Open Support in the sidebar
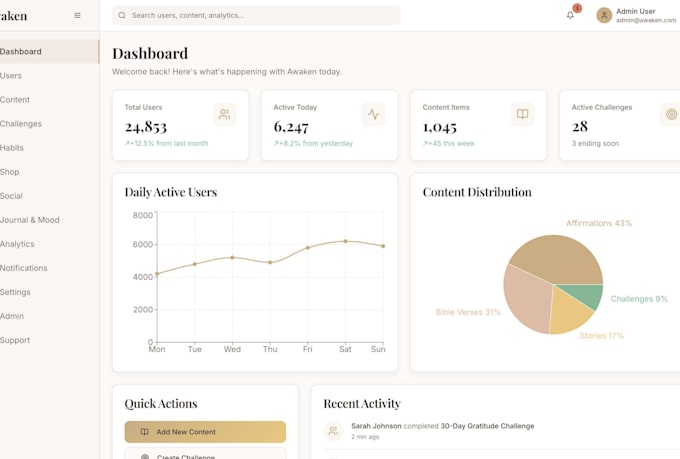 coord(49,341)
